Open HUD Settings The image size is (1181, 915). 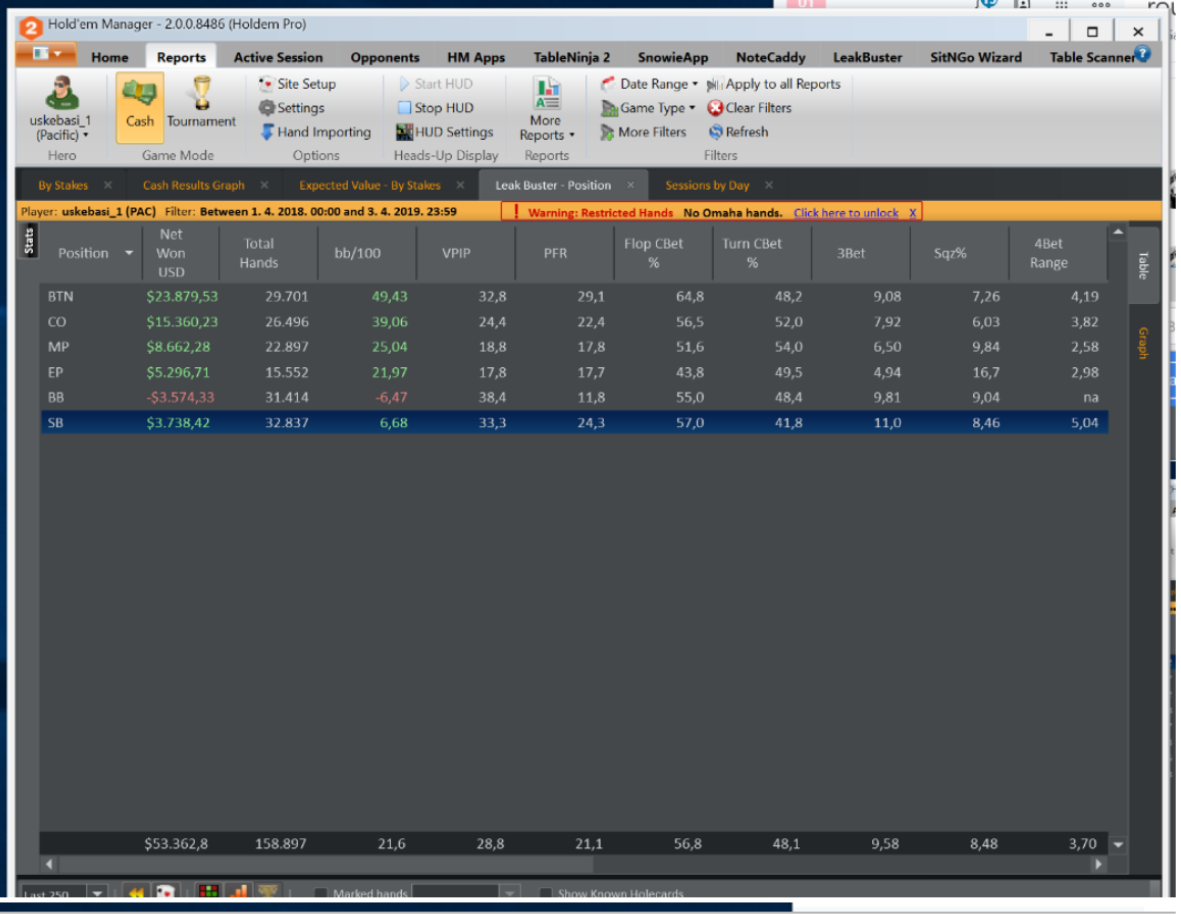(445, 132)
